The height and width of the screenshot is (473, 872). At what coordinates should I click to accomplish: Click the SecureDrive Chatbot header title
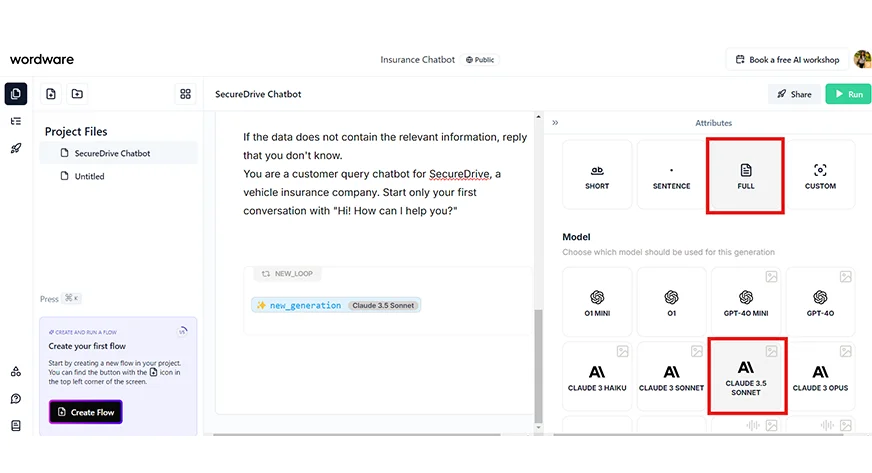tap(258, 94)
